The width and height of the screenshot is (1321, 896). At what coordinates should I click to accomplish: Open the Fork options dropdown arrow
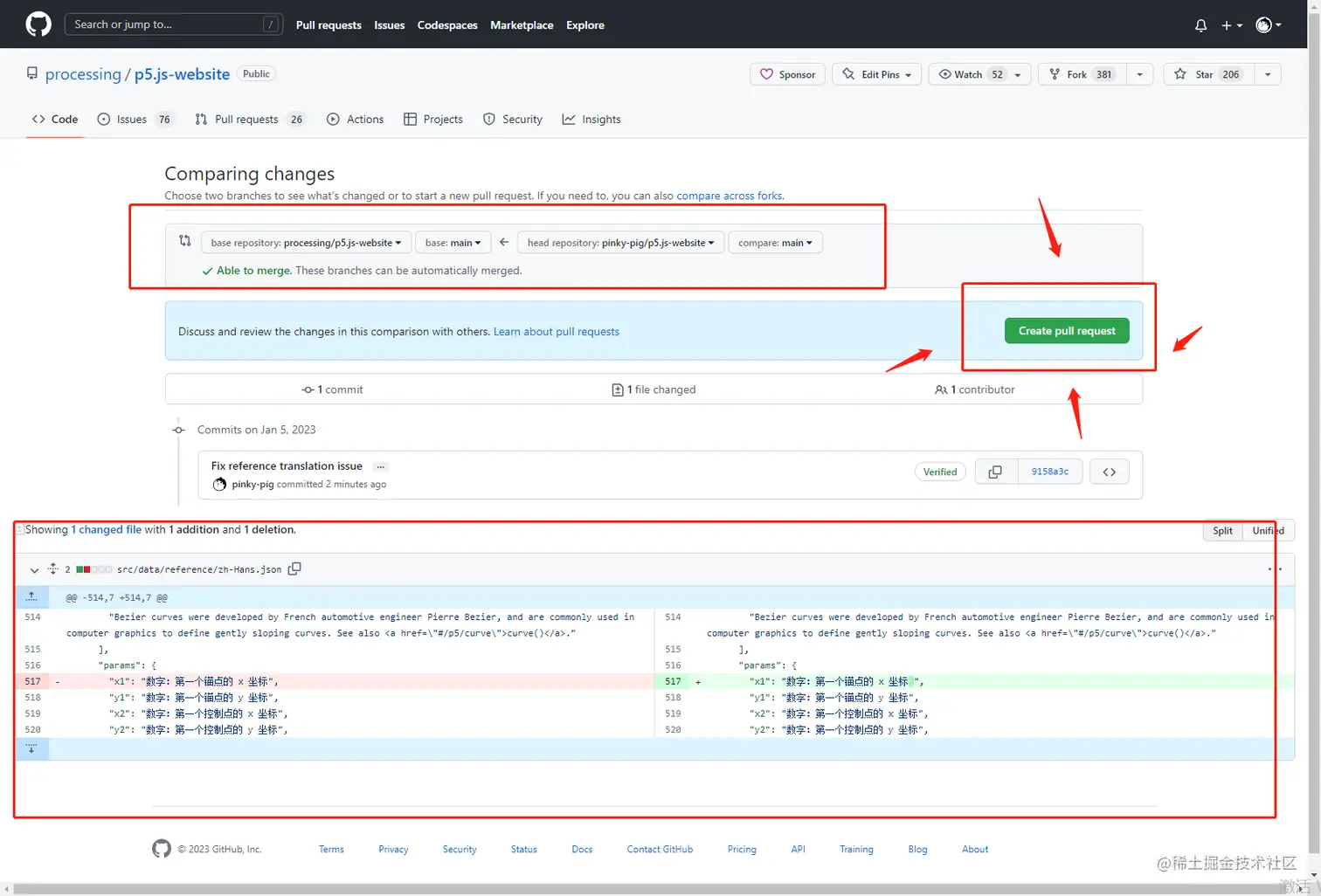(1140, 74)
